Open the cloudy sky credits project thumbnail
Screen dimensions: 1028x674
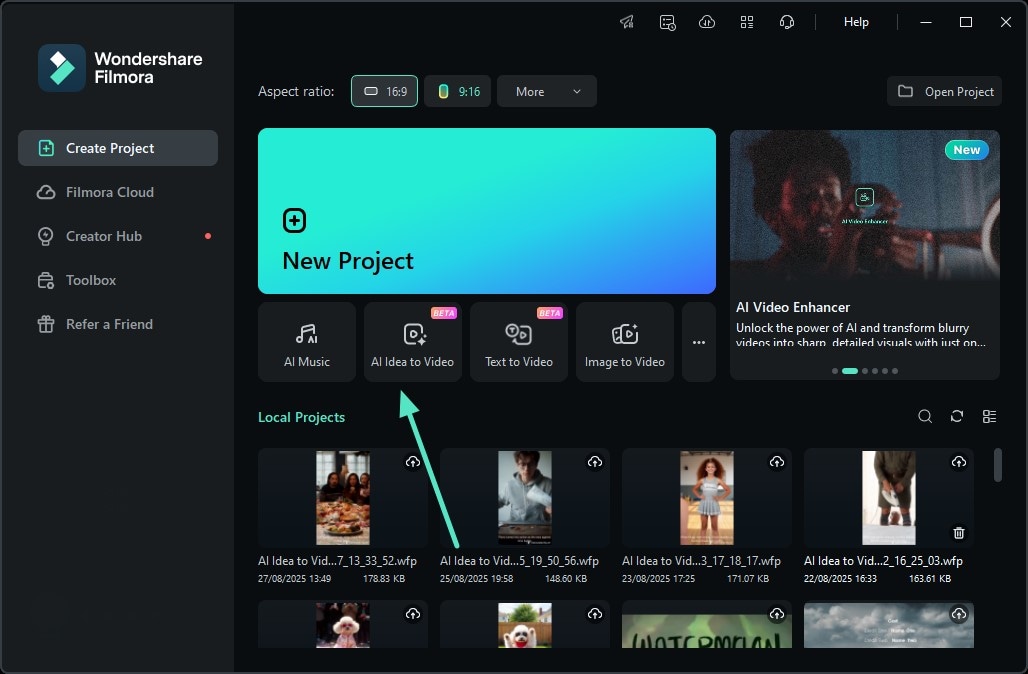click(888, 625)
